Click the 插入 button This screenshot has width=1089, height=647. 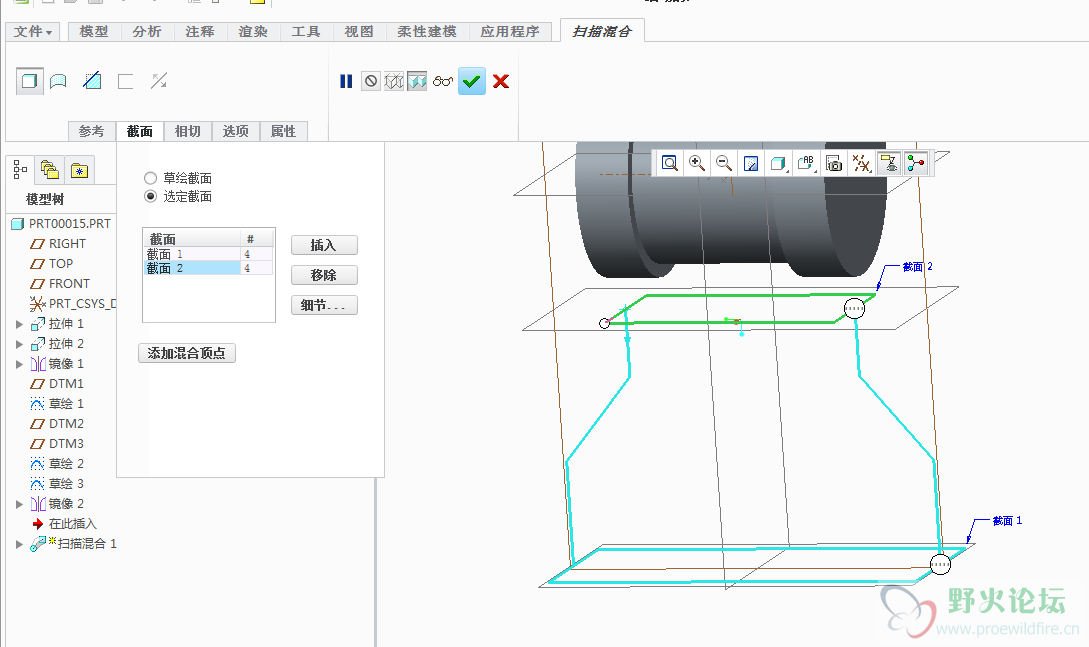click(x=324, y=245)
